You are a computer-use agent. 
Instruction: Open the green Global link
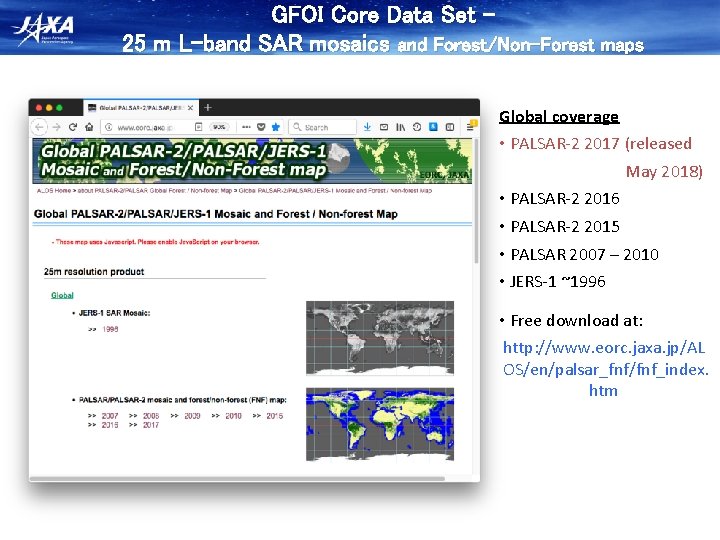click(62, 295)
